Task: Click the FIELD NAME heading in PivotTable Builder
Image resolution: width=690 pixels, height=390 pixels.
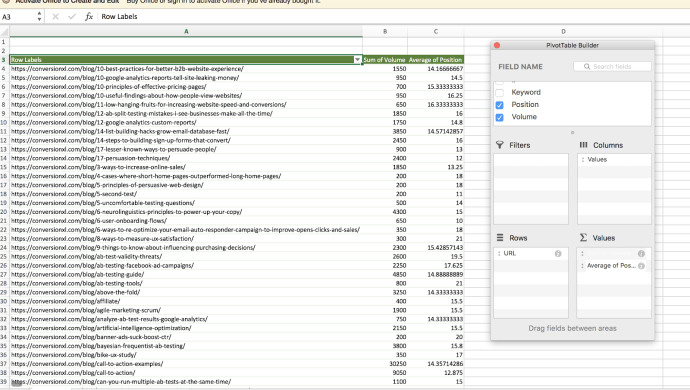Action: [520, 66]
